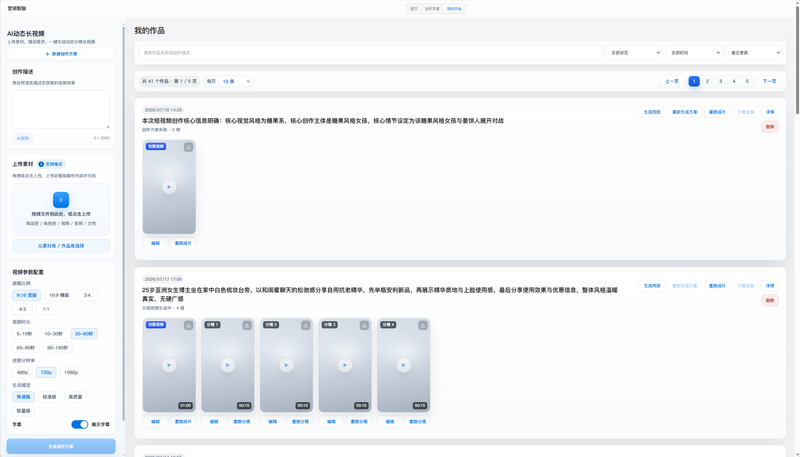Image resolution: width=800 pixels, height=457 pixels.
Task: Open the 全部状态 status filter dropdown
Action: click(x=633, y=53)
